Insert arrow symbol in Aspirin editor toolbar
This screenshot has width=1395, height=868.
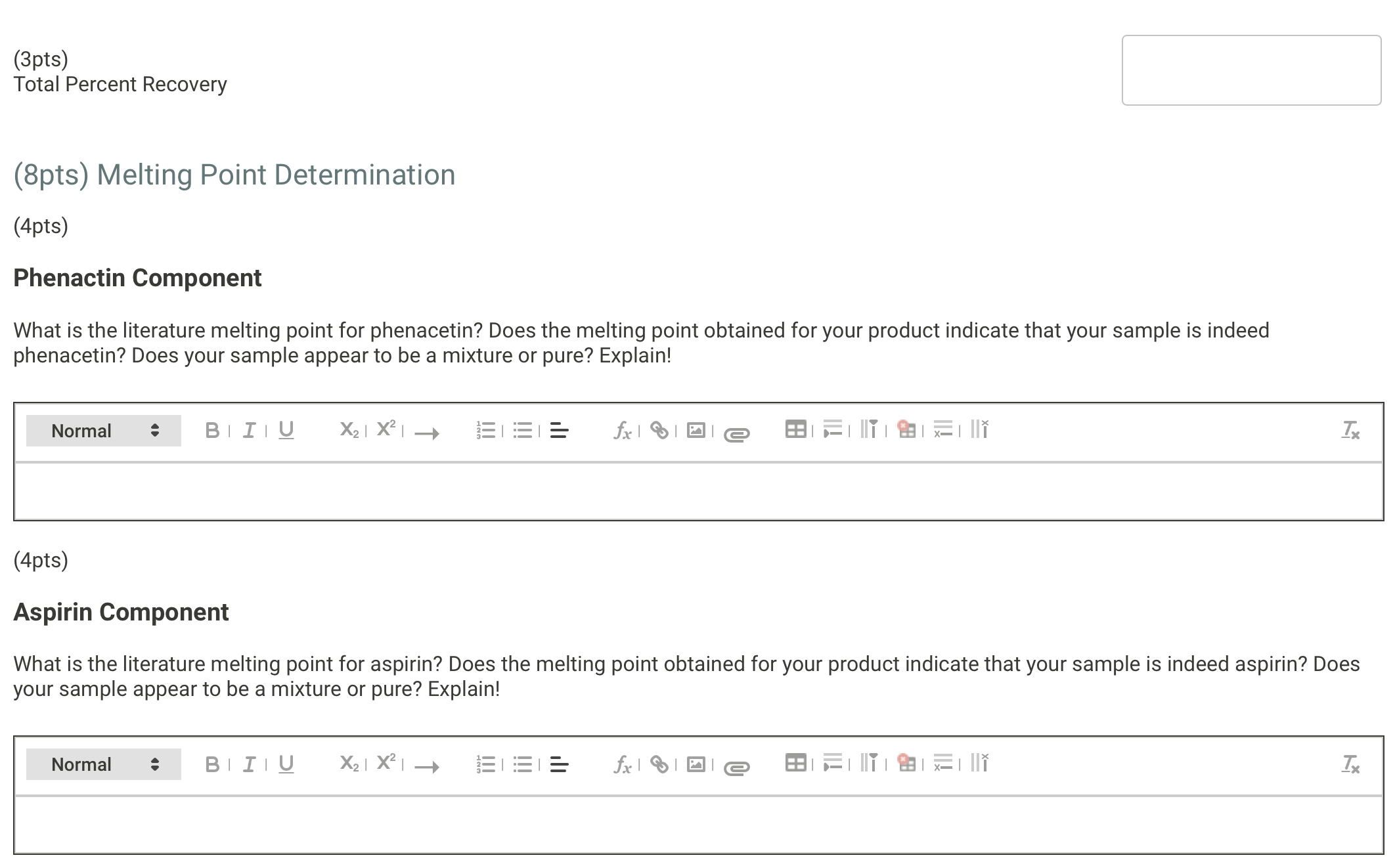click(x=427, y=766)
